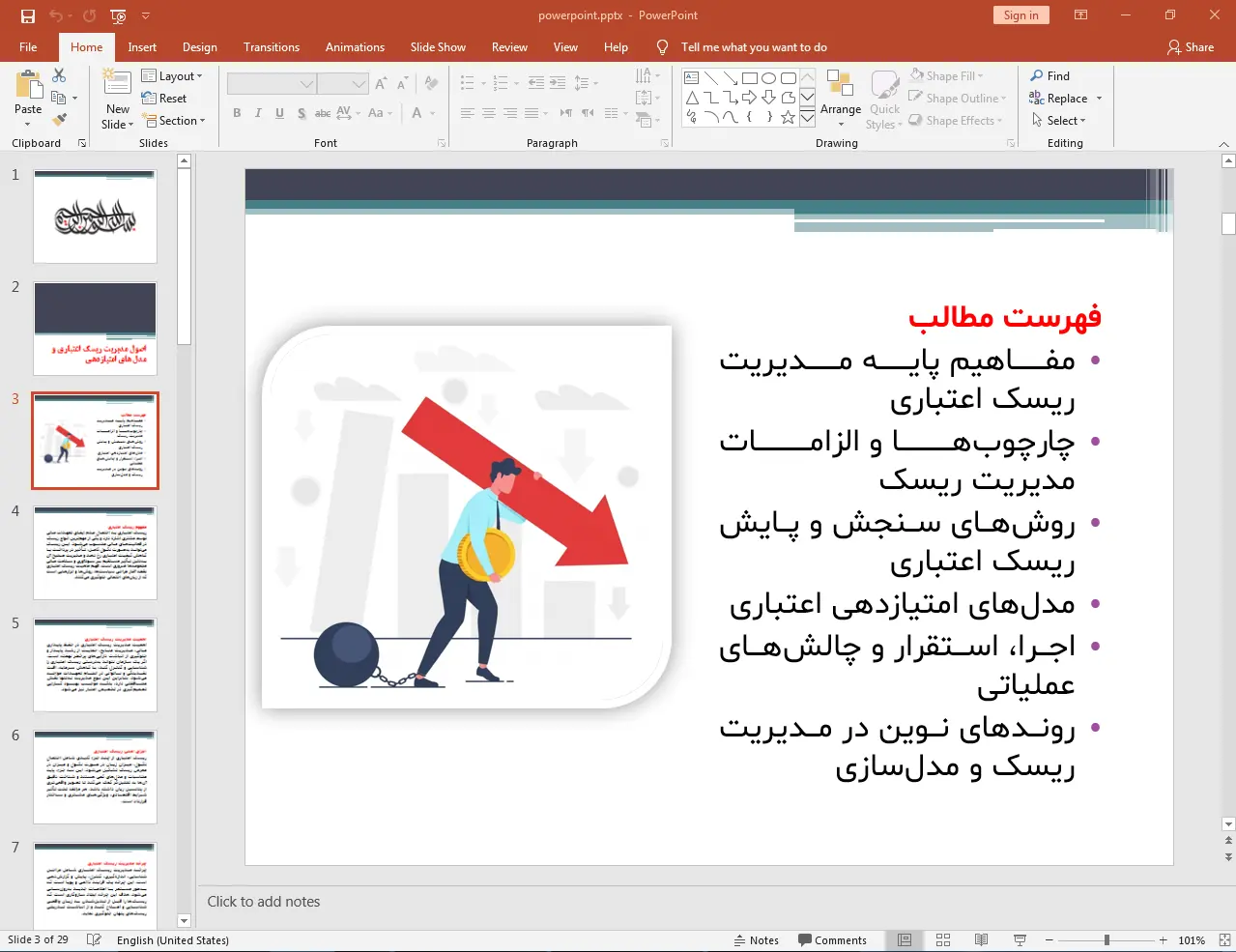Image resolution: width=1236 pixels, height=952 pixels.
Task: Switch to the Animations tab
Action: coord(355,47)
